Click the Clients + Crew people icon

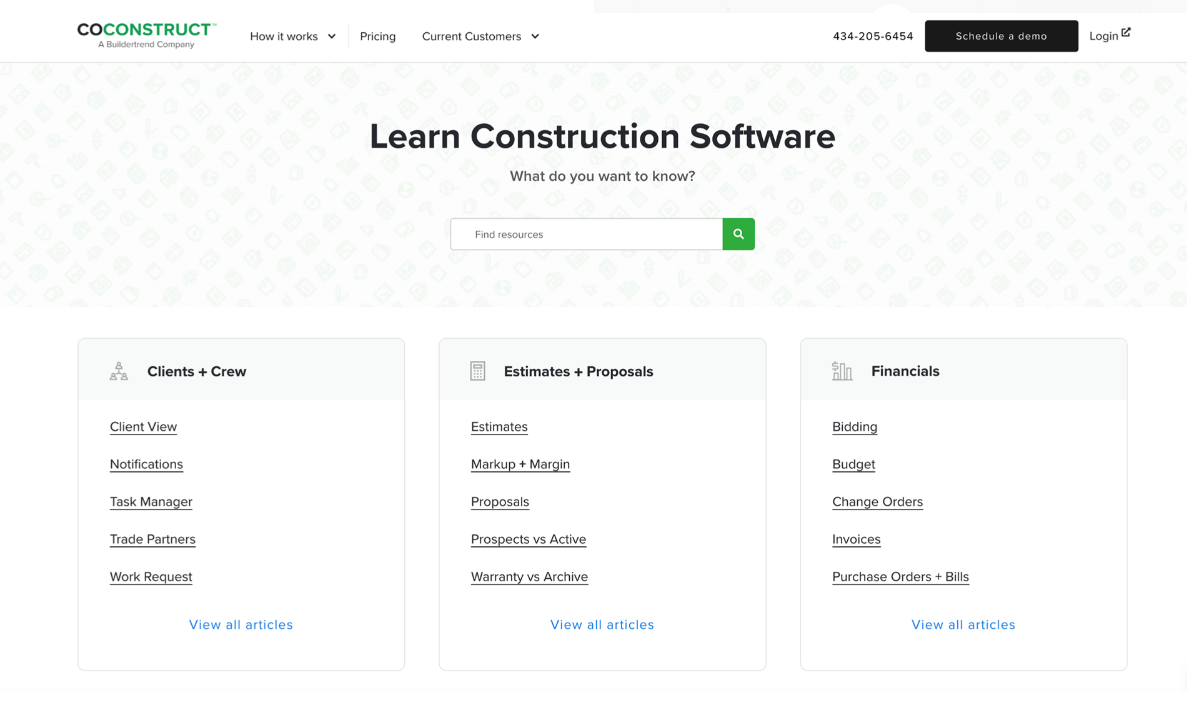coord(119,371)
